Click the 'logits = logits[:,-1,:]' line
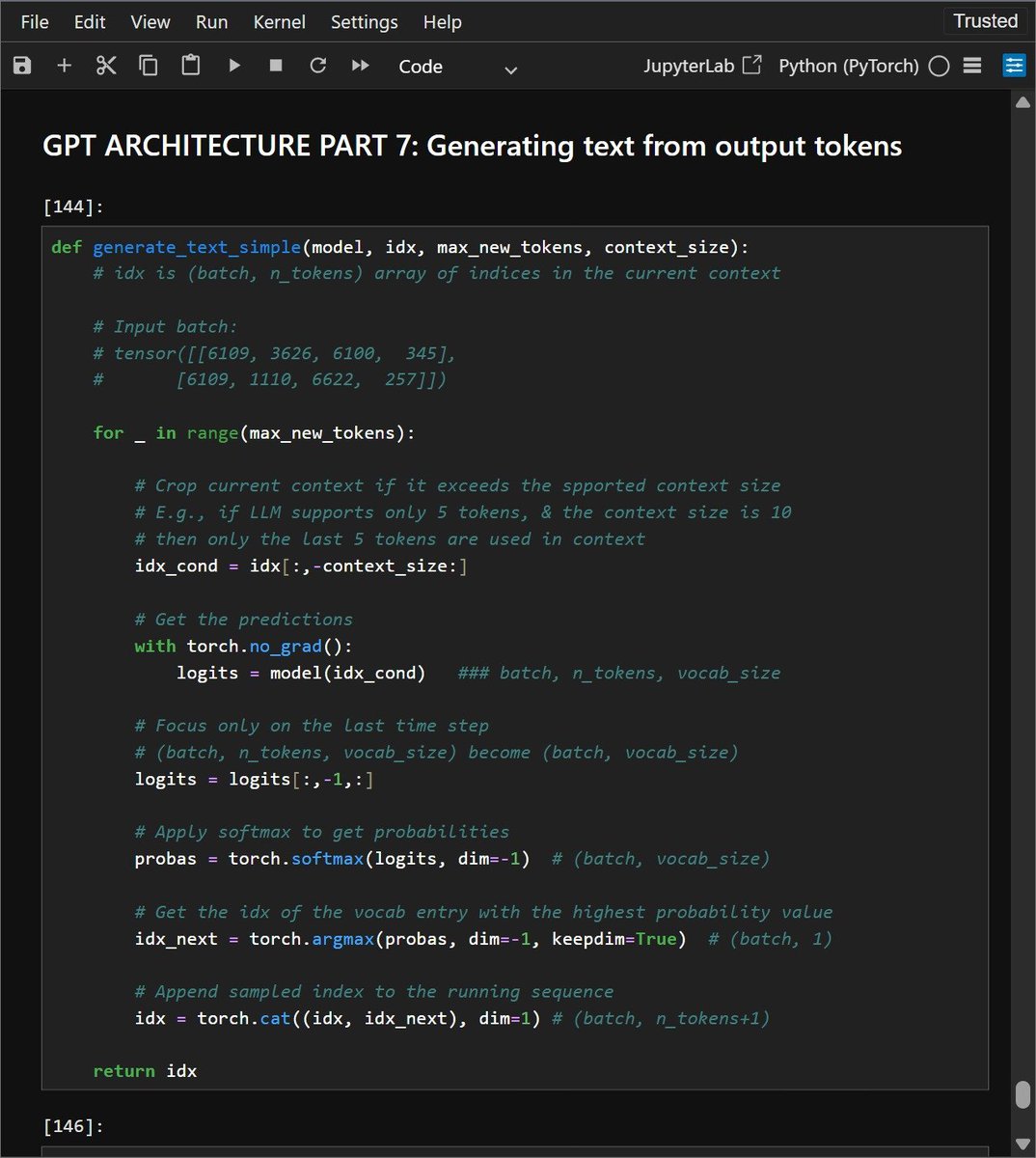1036x1158 pixels. tap(254, 779)
